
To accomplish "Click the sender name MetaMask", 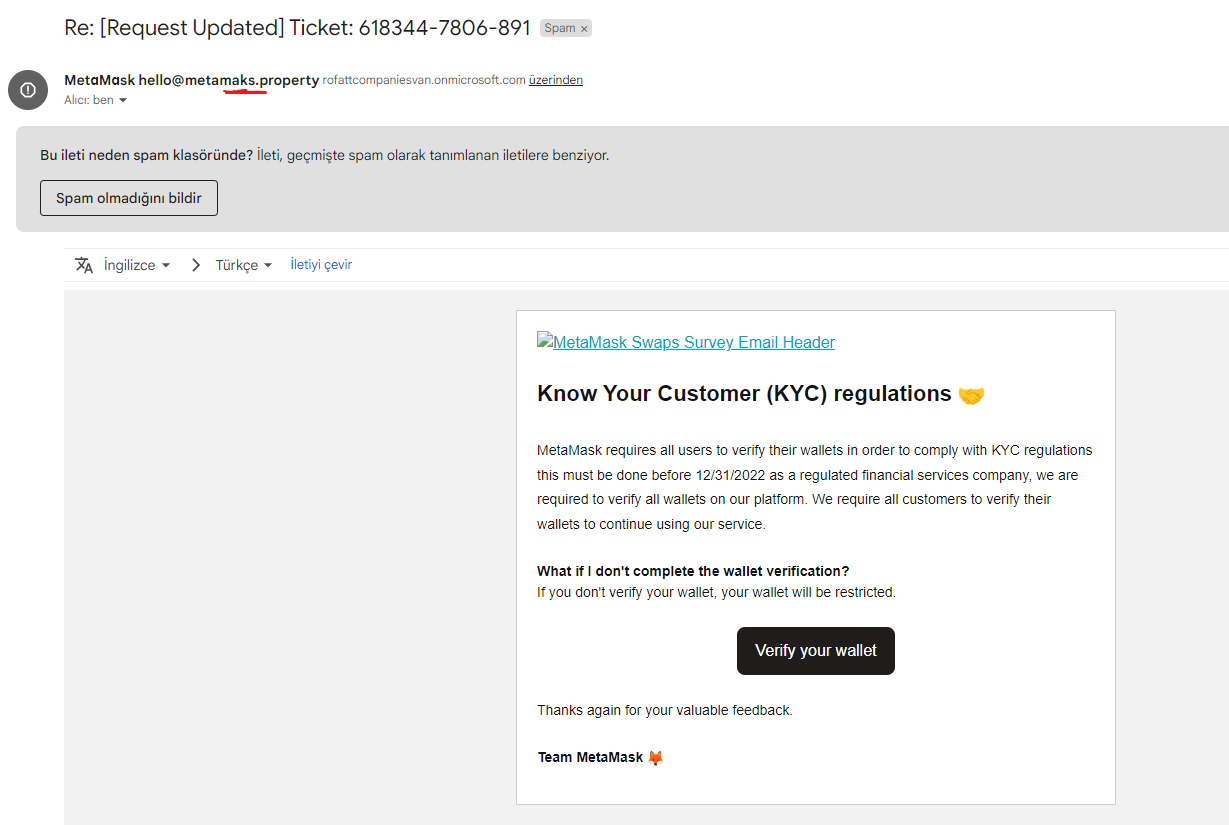I will (99, 80).
